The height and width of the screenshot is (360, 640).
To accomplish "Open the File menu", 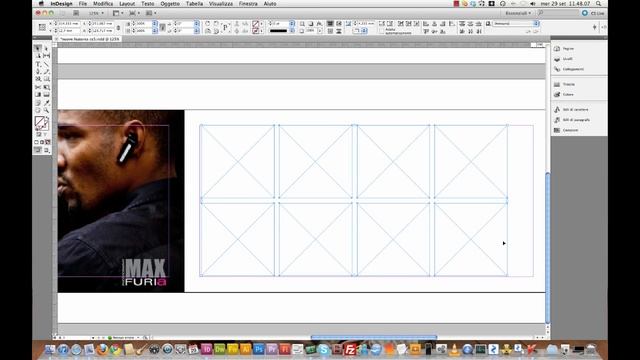I will pyautogui.click(x=83, y=4).
